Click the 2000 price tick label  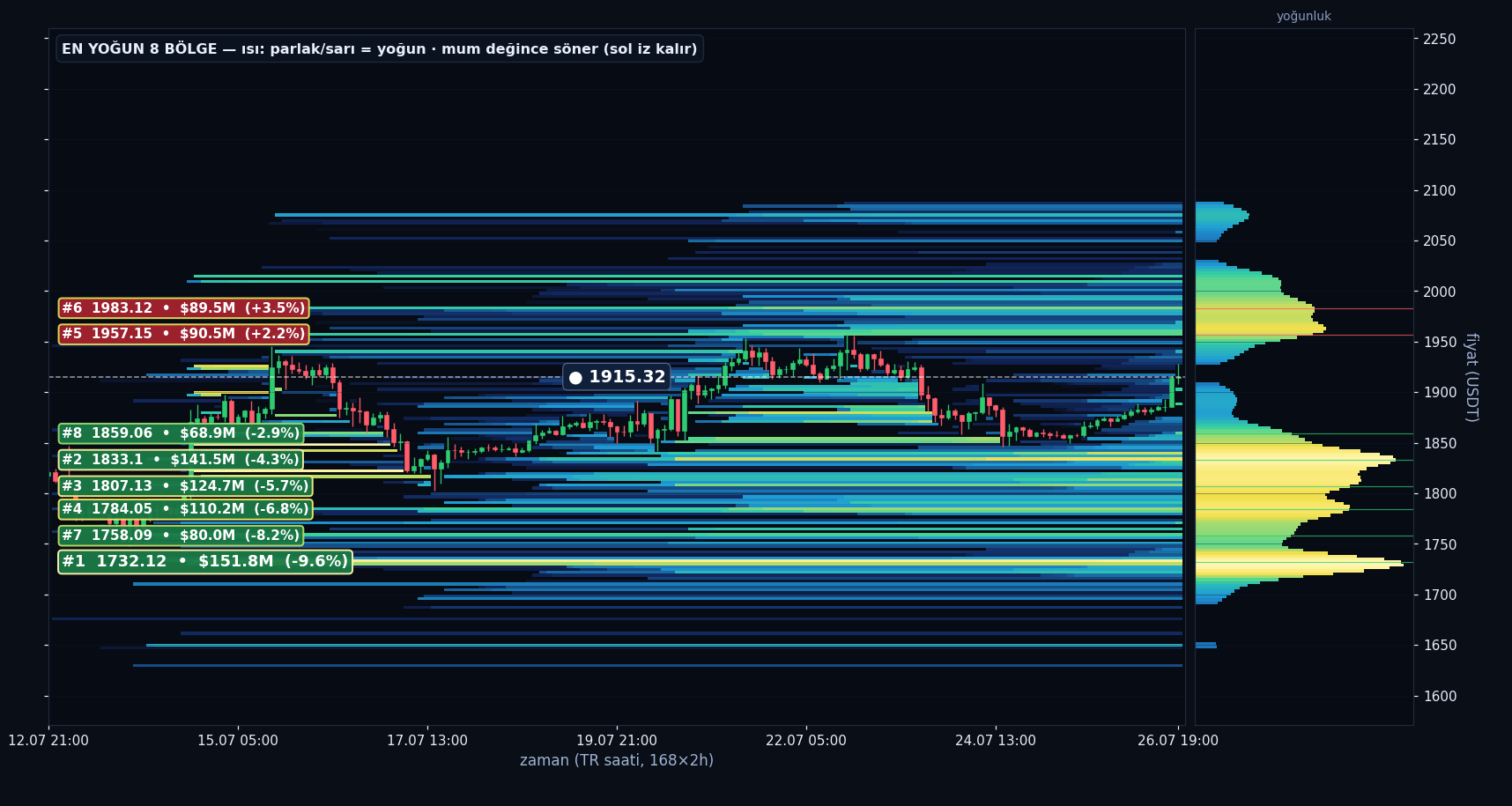pyautogui.click(x=1440, y=292)
